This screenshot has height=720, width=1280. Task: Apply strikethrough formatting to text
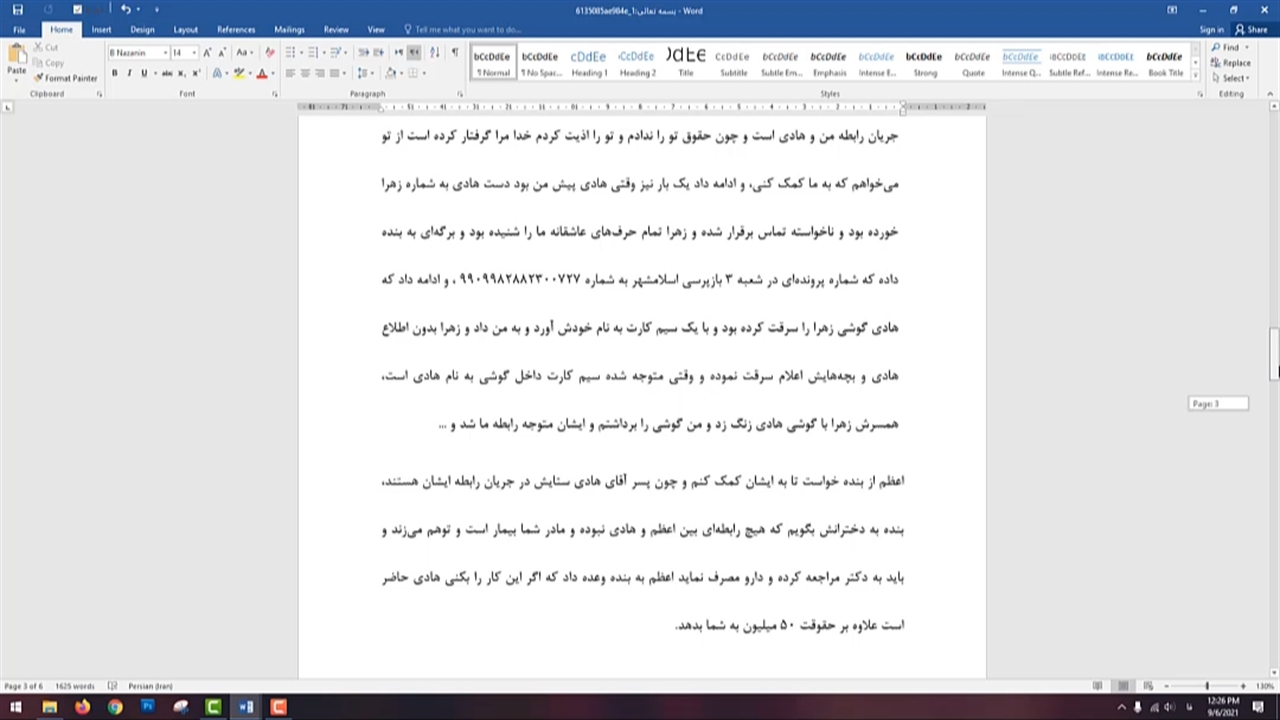(167, 73)
